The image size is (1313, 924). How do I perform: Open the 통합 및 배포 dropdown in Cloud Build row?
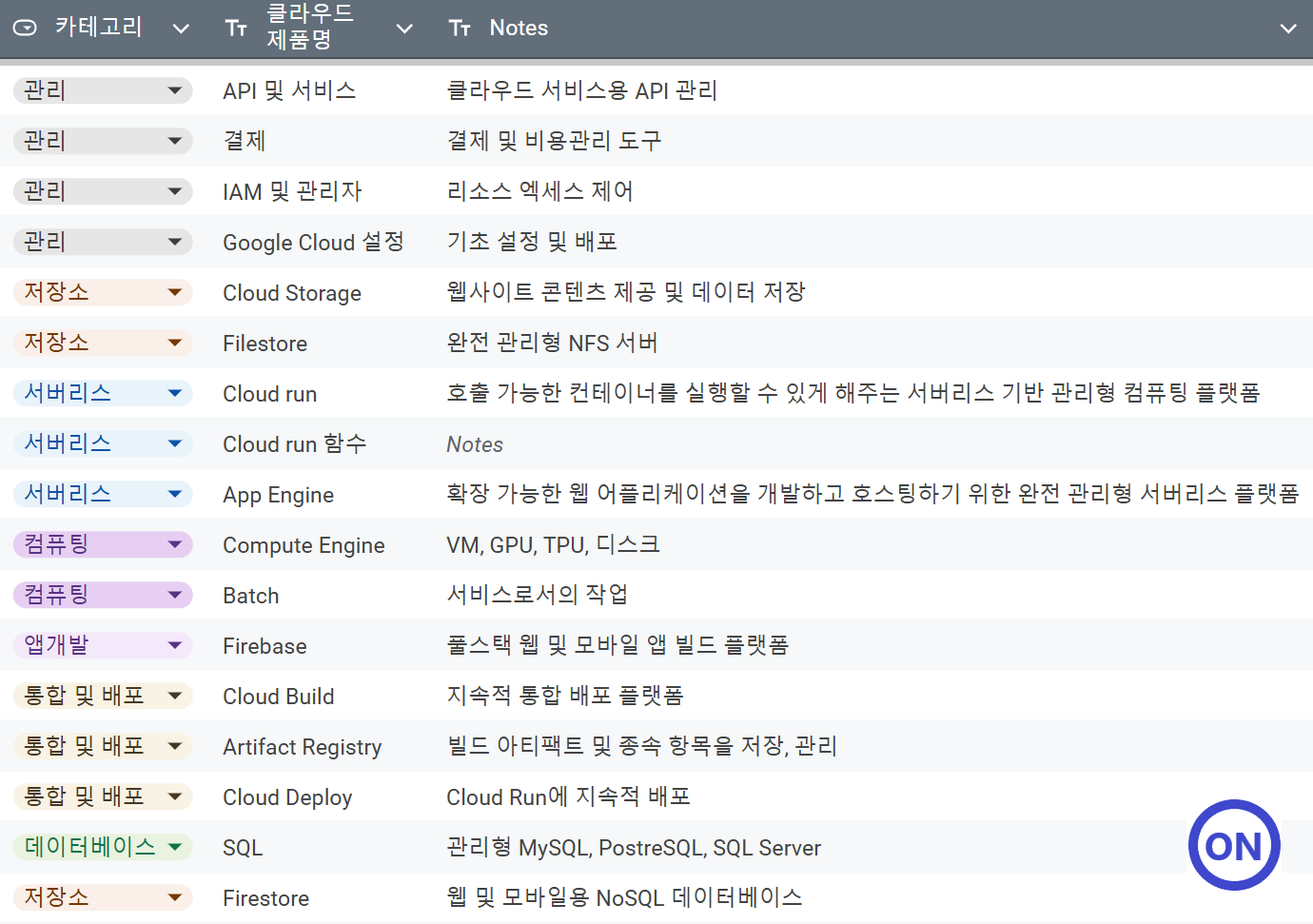point(103,696)
